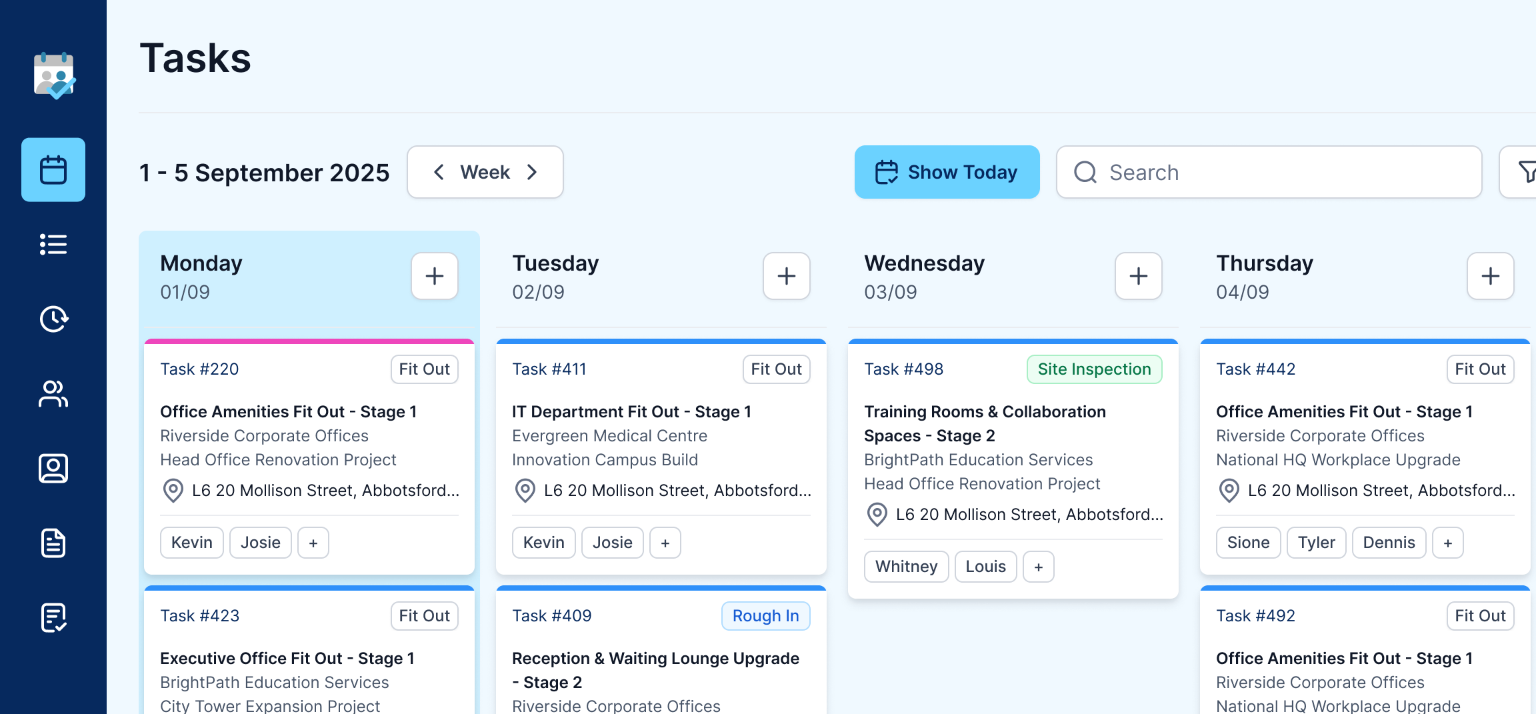Focus the Search field
Screen dimensions: 1536x714
(1268, 172)
